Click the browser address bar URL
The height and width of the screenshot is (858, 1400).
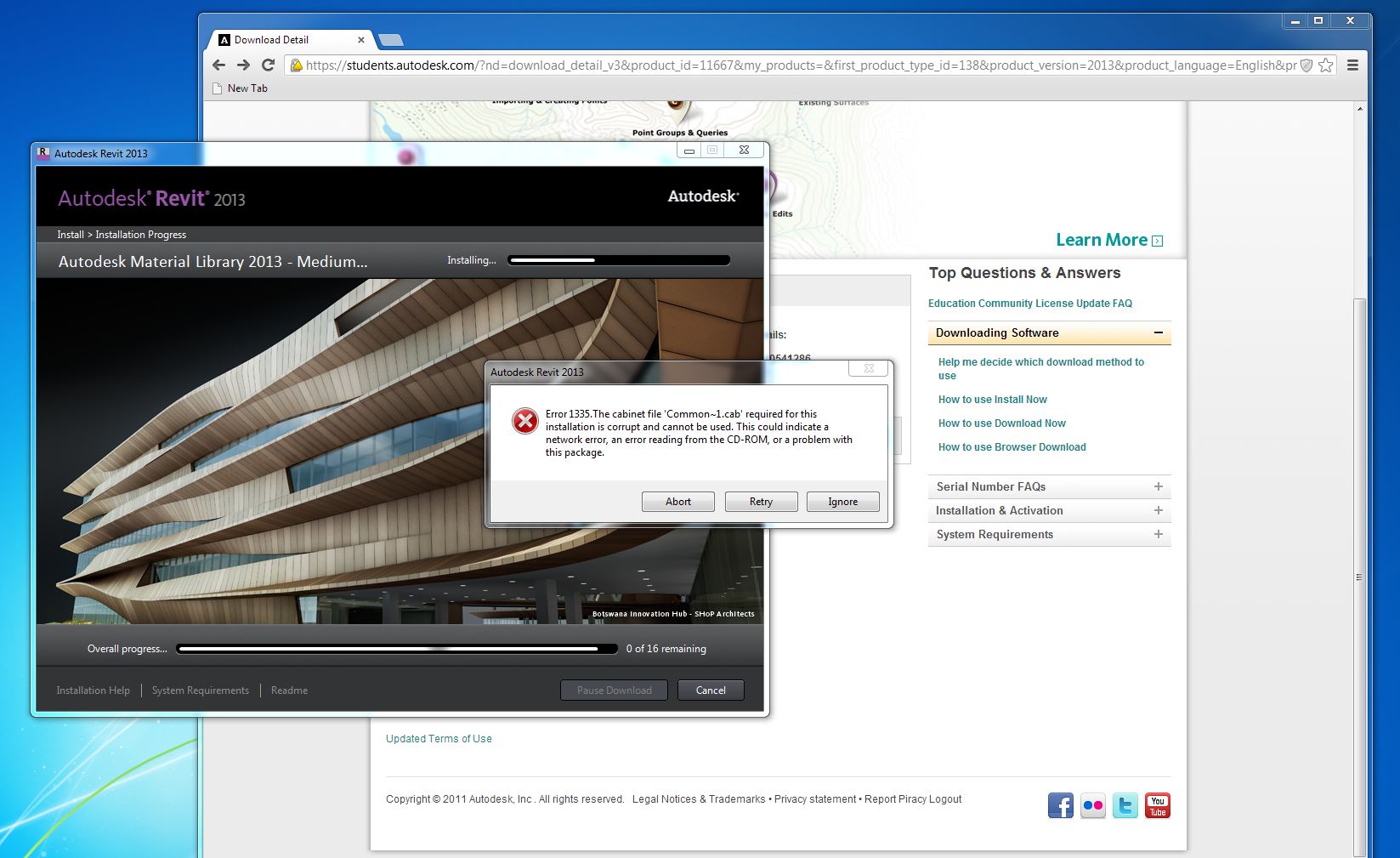801,65
